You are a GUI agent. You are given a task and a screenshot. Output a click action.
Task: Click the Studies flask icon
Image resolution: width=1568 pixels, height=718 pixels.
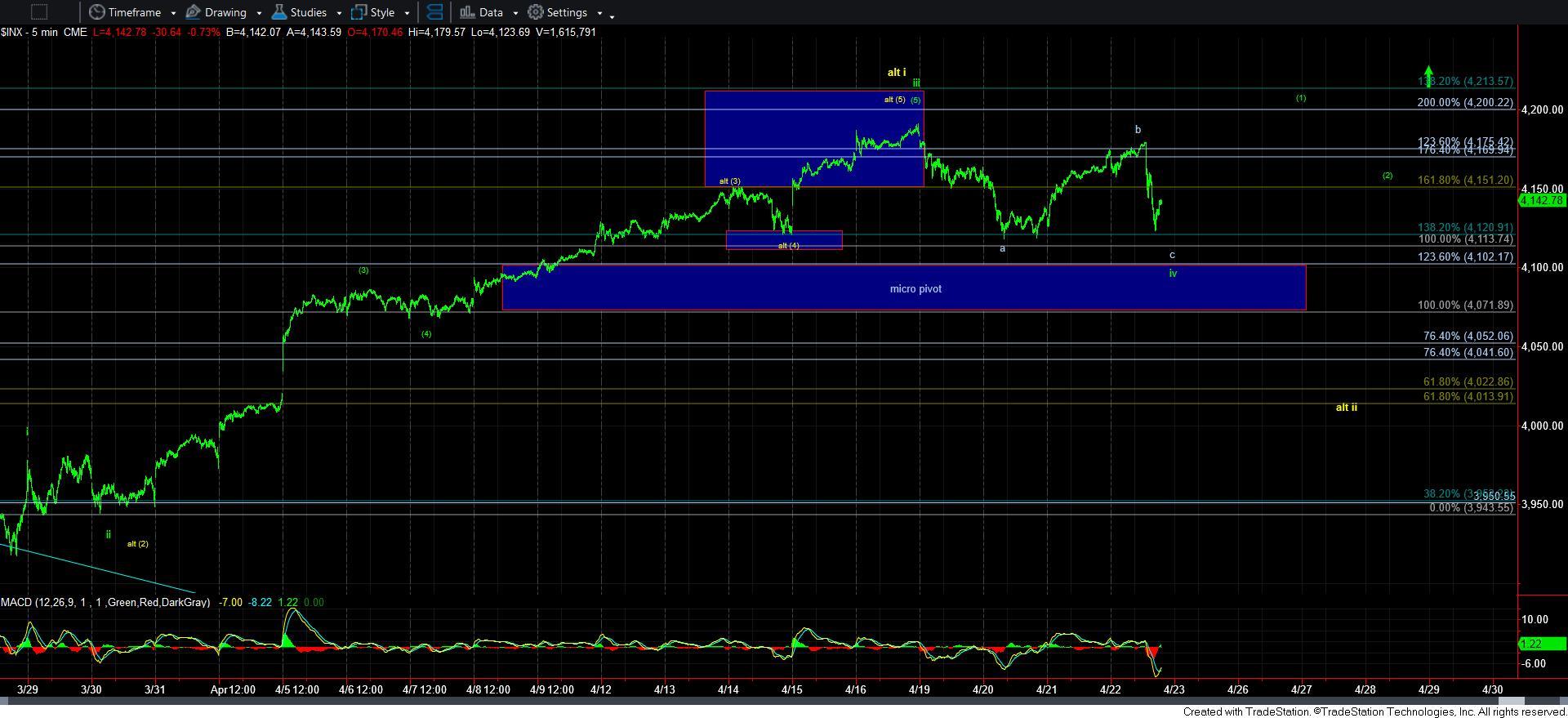(x=279, y=12)
